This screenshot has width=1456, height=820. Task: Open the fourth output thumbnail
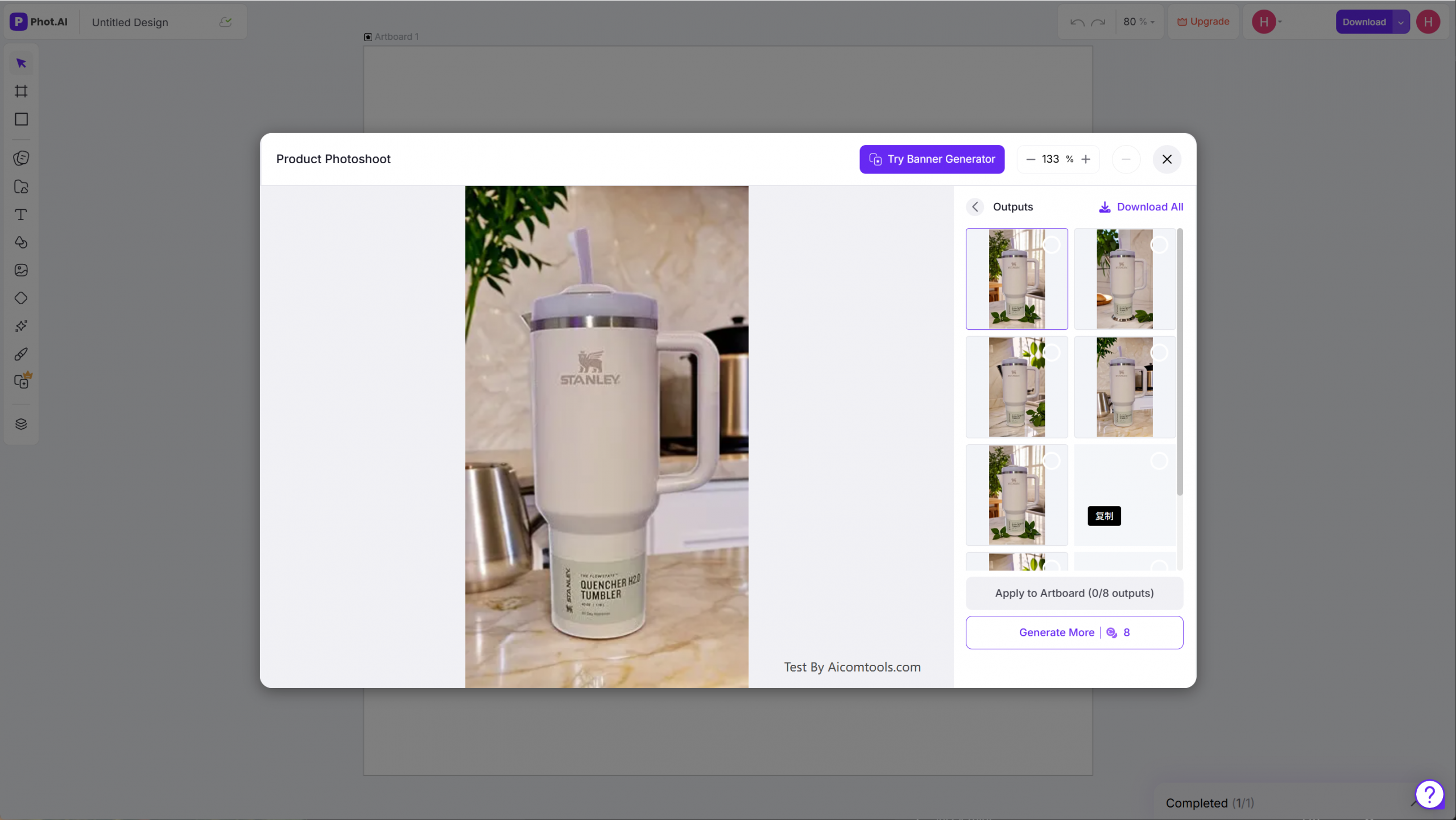[x=1124, y=387]
